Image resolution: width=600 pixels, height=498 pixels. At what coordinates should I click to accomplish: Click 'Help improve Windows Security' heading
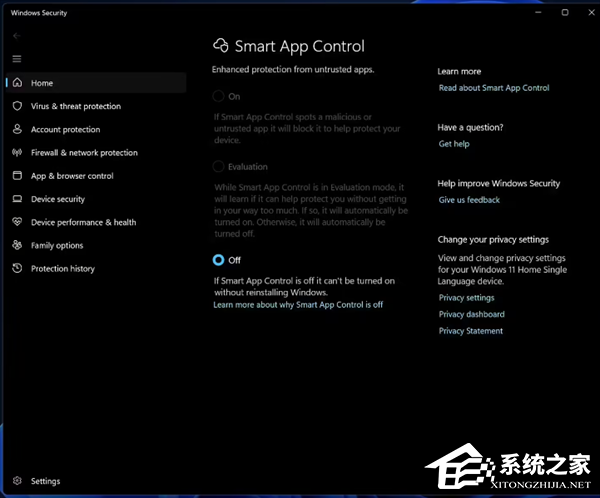(499, 183)
